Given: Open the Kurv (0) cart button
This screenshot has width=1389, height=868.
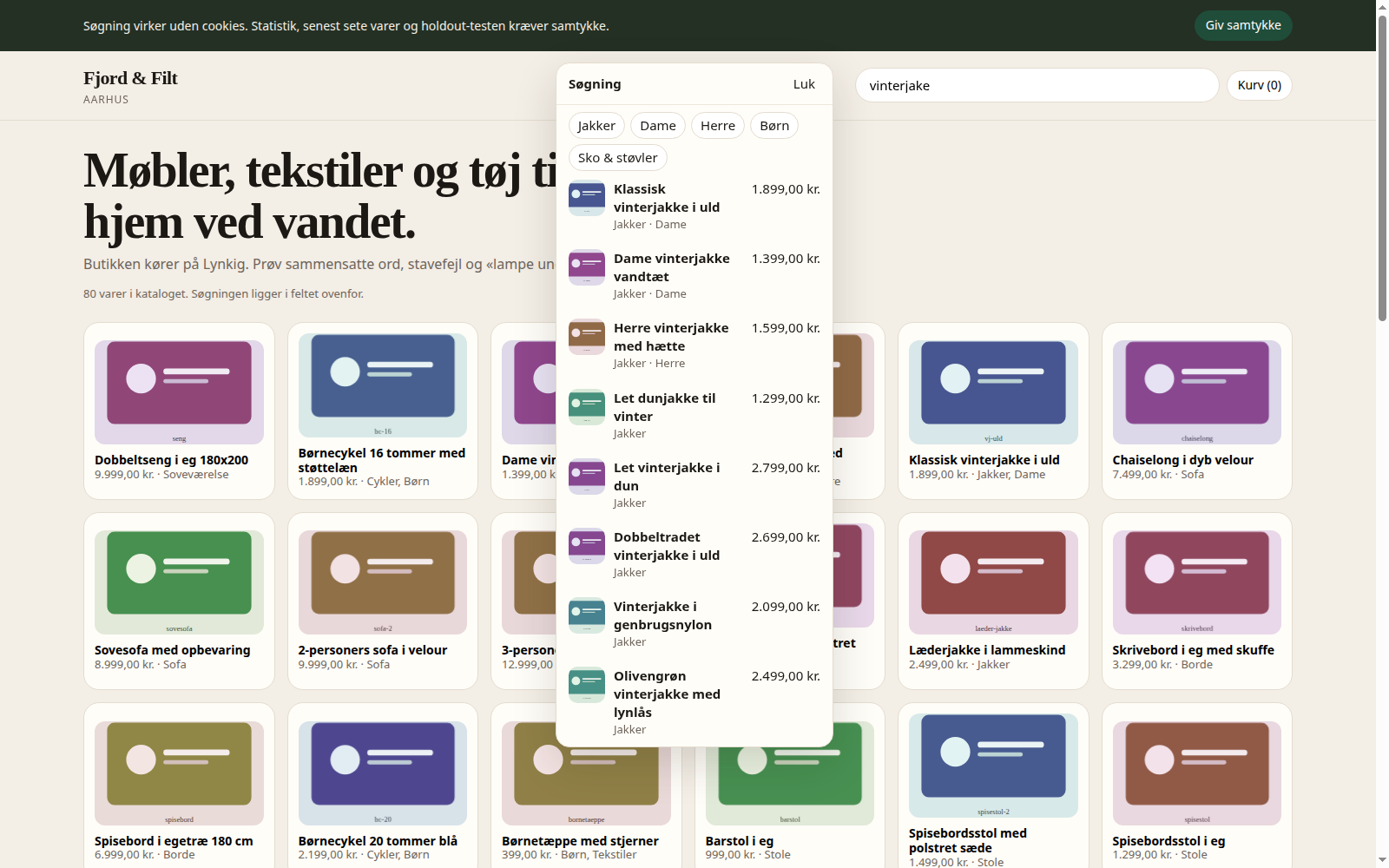Looking at the screenshot, I should coord(1260,85).
